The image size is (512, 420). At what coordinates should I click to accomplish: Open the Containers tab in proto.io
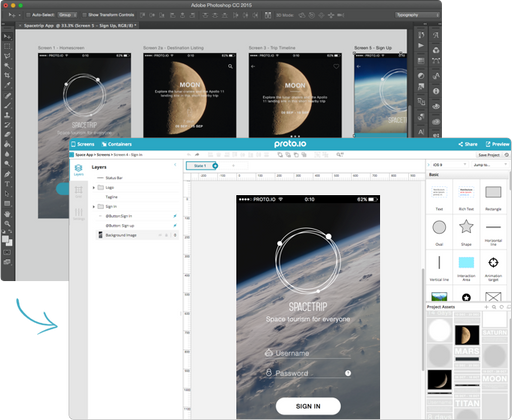(117, 144)
